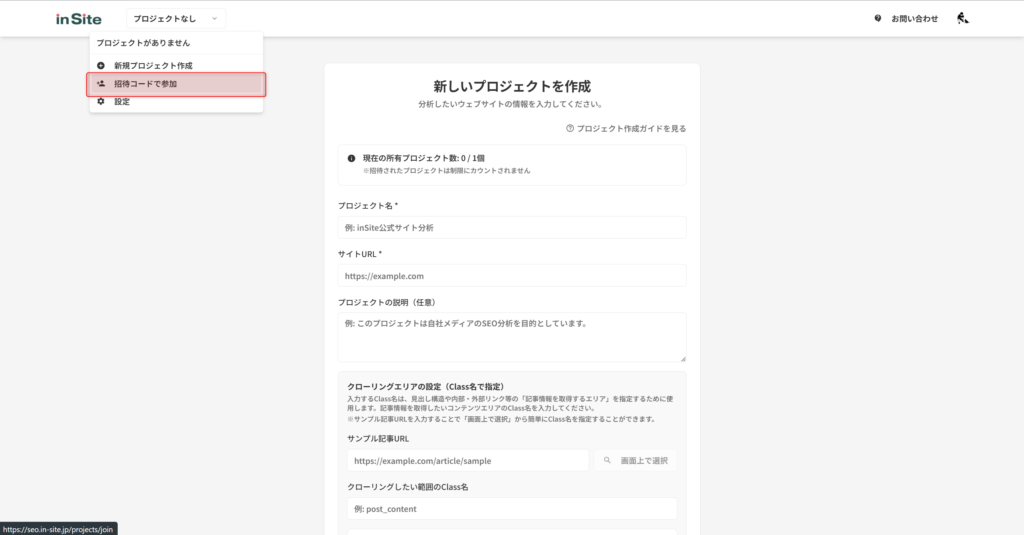Screen dimensions: 1024x535
Task: Click the plus icon beside 新規プロジェクト作成
Action: click(x=101, y=65)
